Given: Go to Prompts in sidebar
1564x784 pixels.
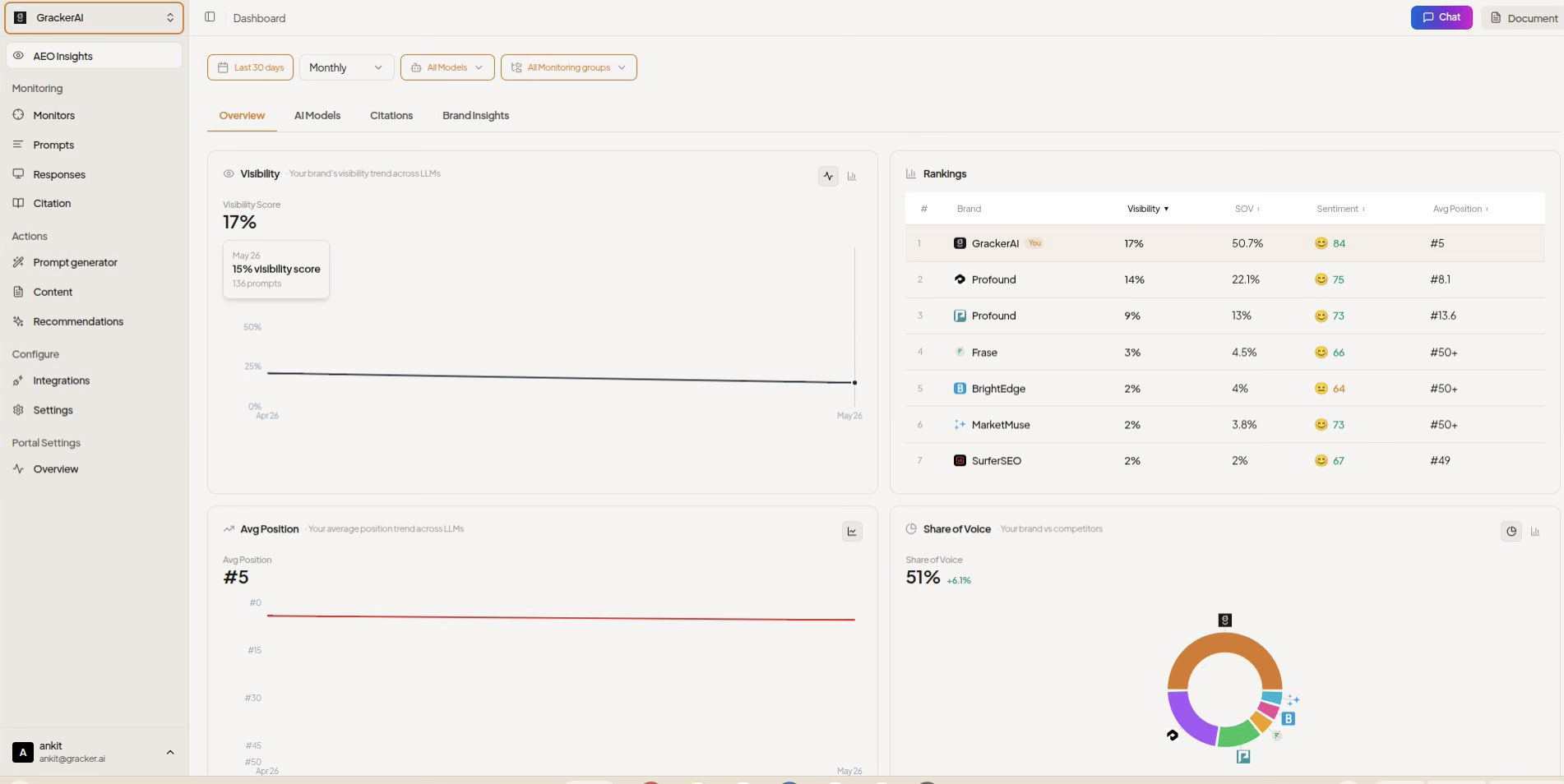Looking at the screenshot, I should pyautogui.click(x=53, y=145).
